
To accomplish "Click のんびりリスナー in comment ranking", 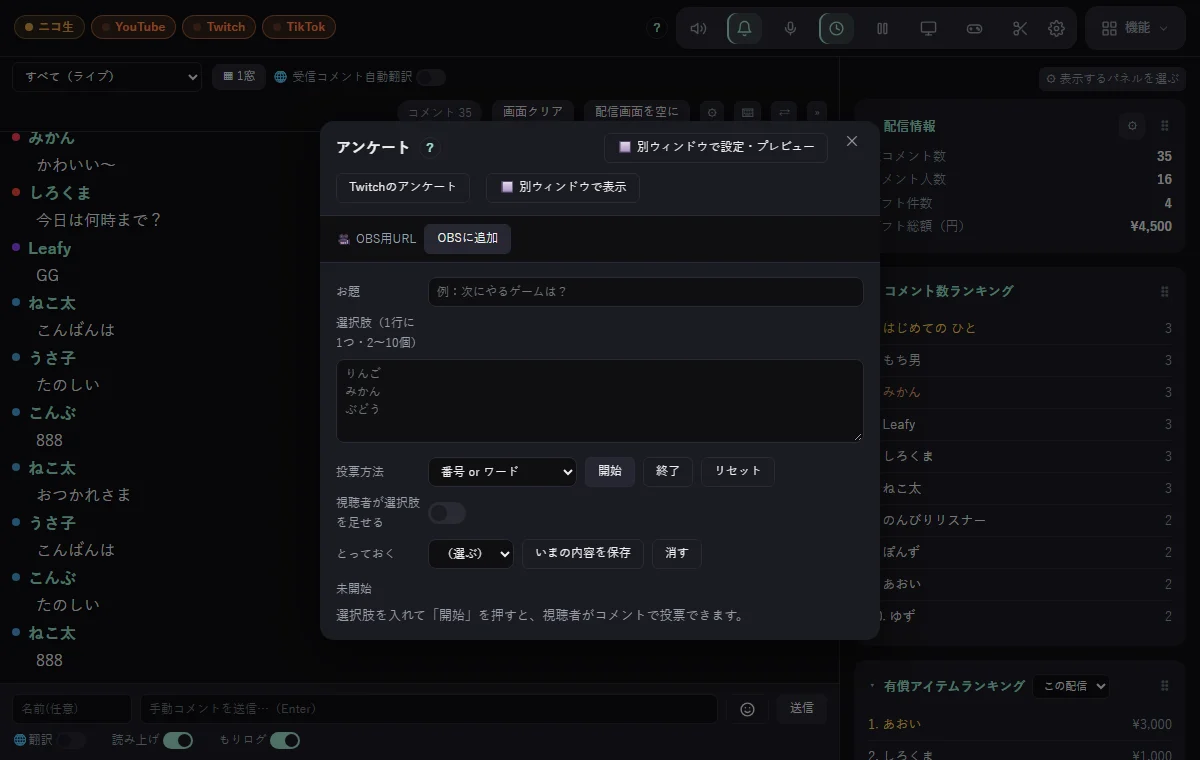I will [x=934, y=520].
